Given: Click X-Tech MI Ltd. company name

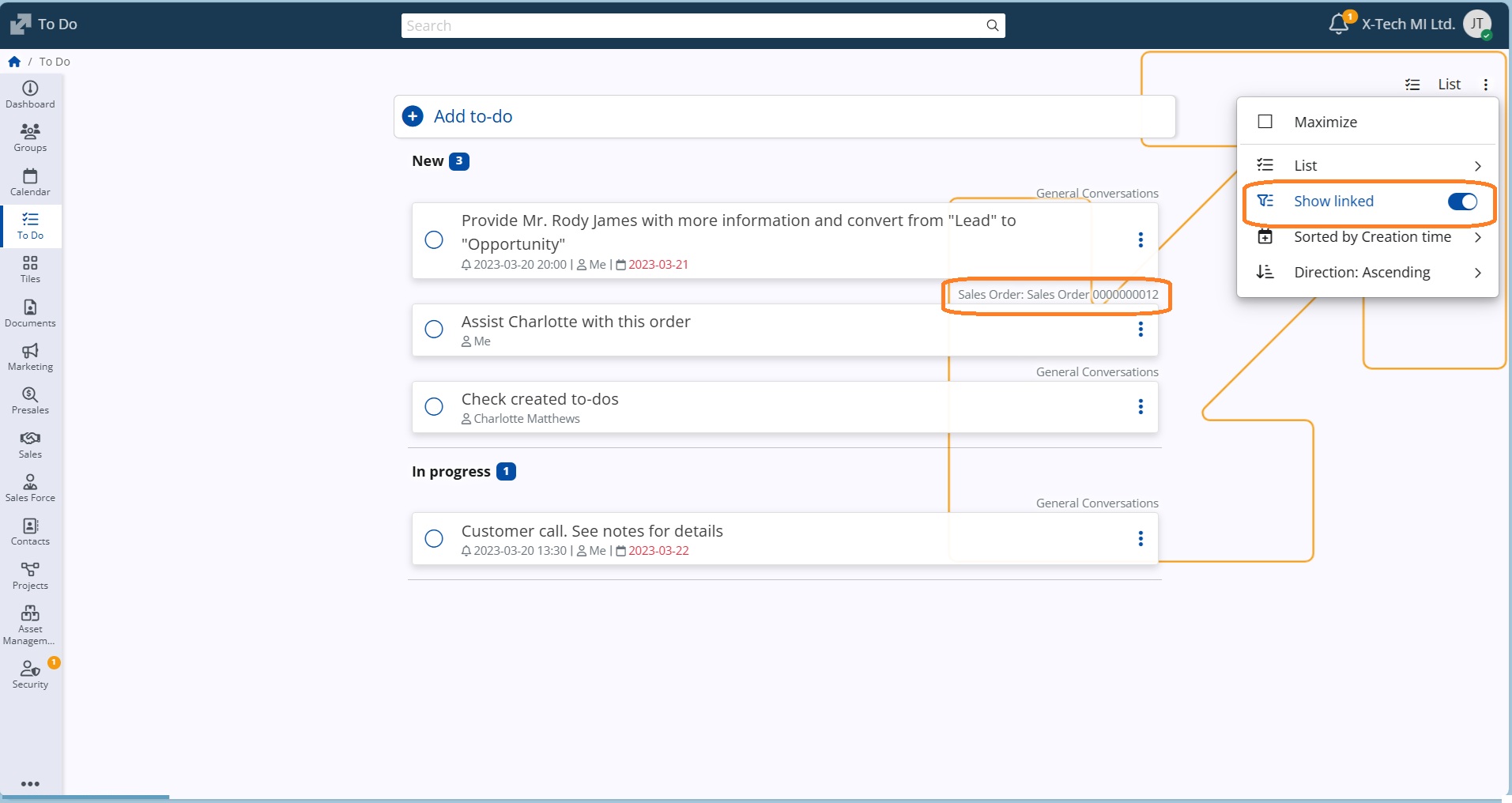Looking at the screenshot, I should tap(1408, 24).
